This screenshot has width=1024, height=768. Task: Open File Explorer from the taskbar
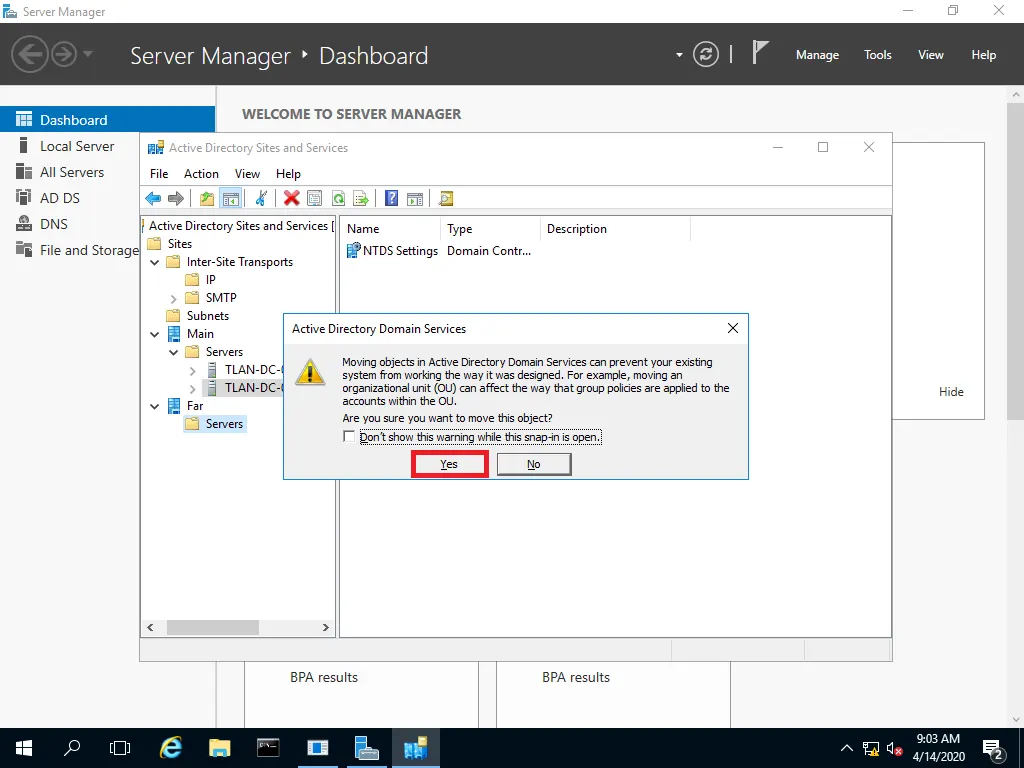[x=219, y=748]
